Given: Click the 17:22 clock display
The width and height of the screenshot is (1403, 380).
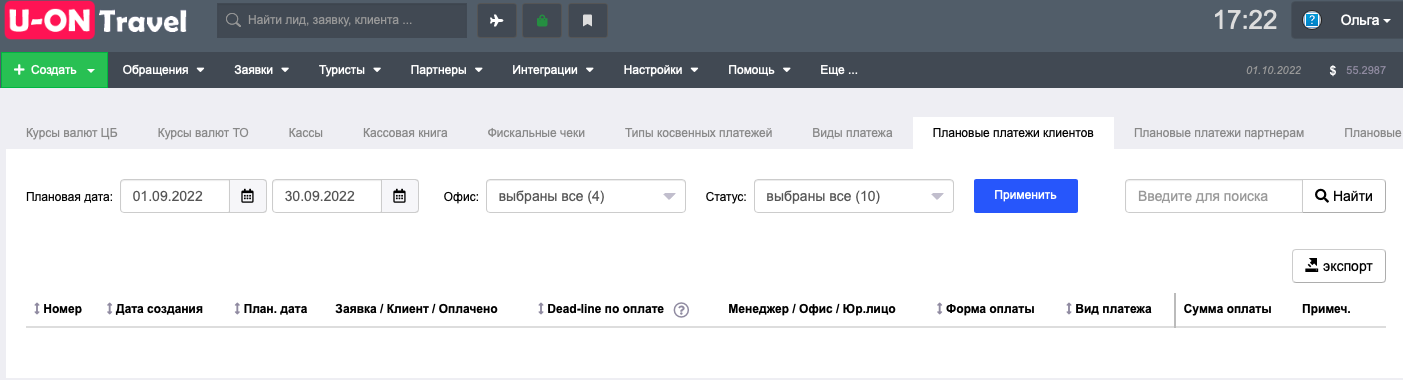Looking at the screenshot, I should (x=1245, y=20).
